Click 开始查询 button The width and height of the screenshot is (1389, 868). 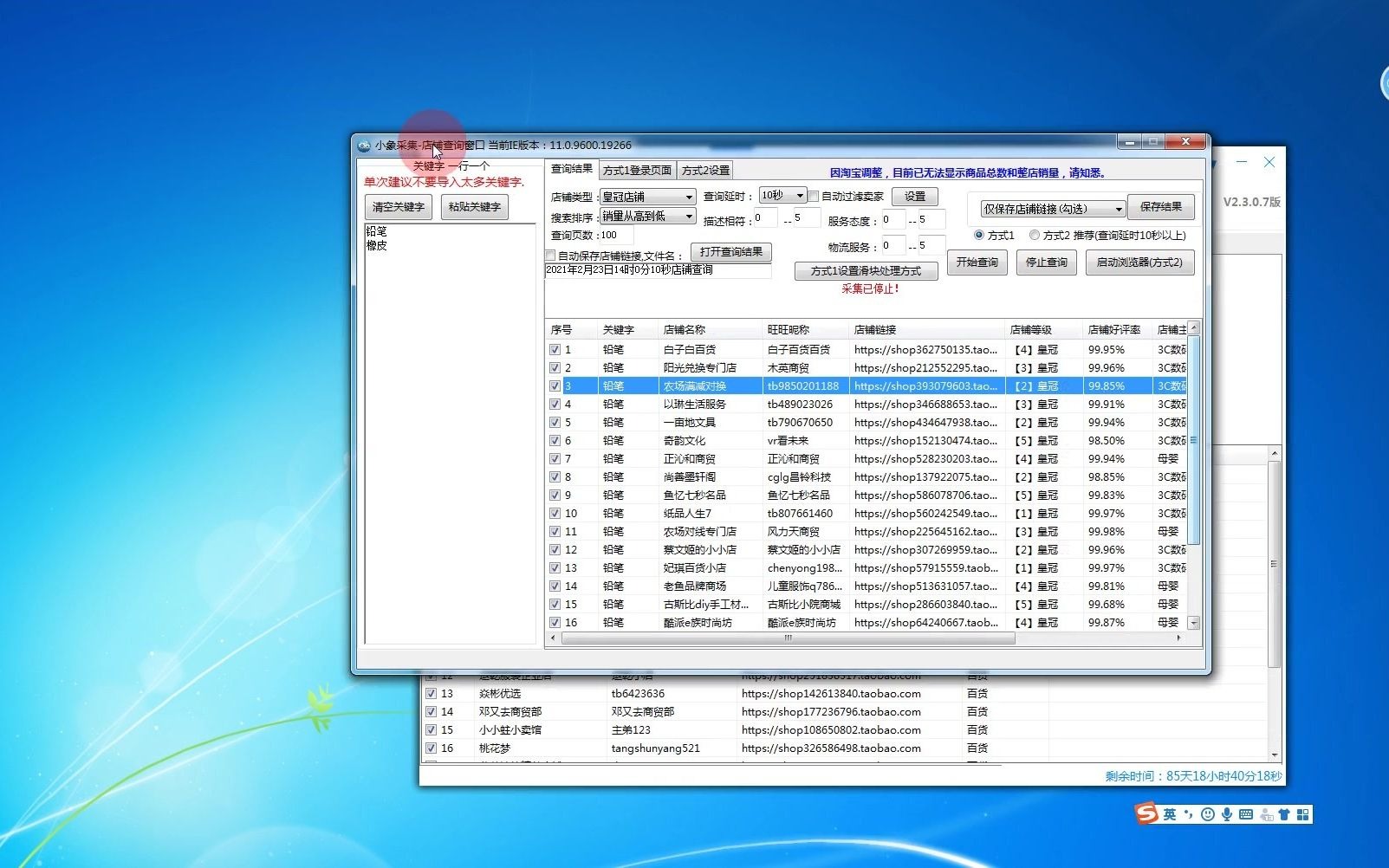point(977,262)
